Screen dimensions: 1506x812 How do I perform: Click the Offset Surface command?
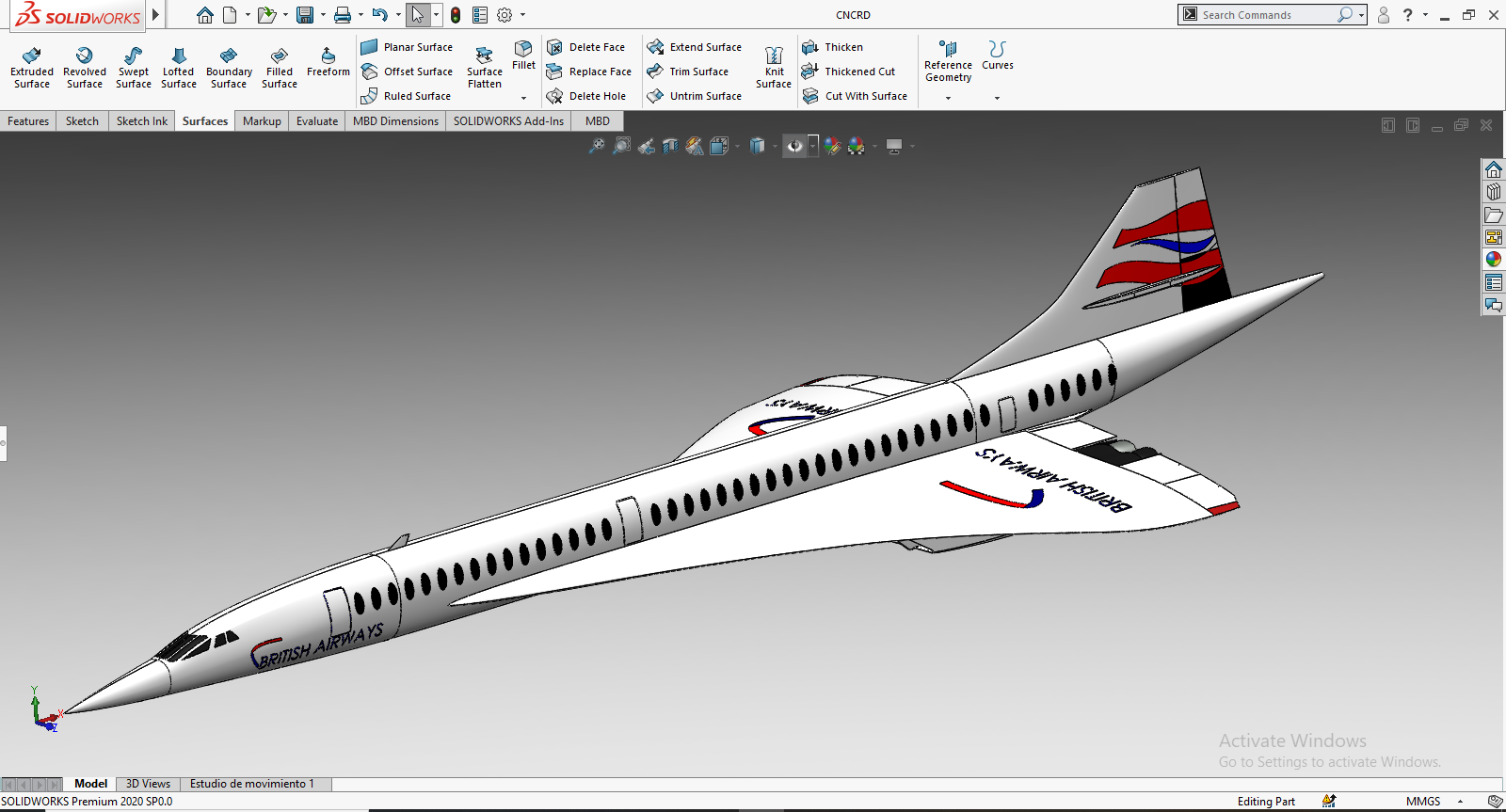tap(407, 72)
